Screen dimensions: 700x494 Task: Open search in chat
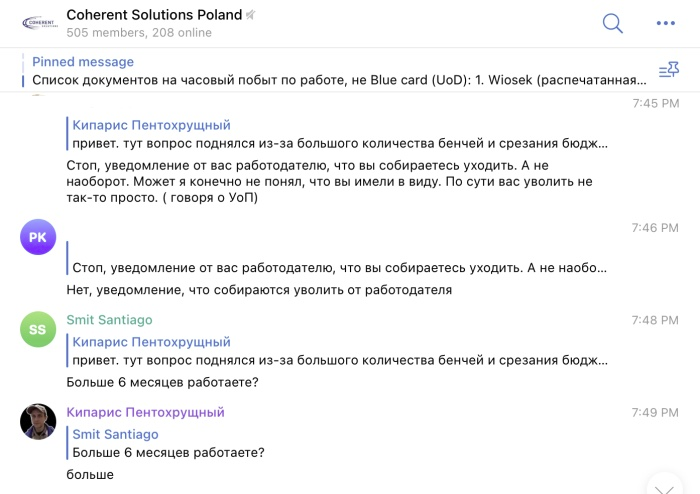pos(613,23)
